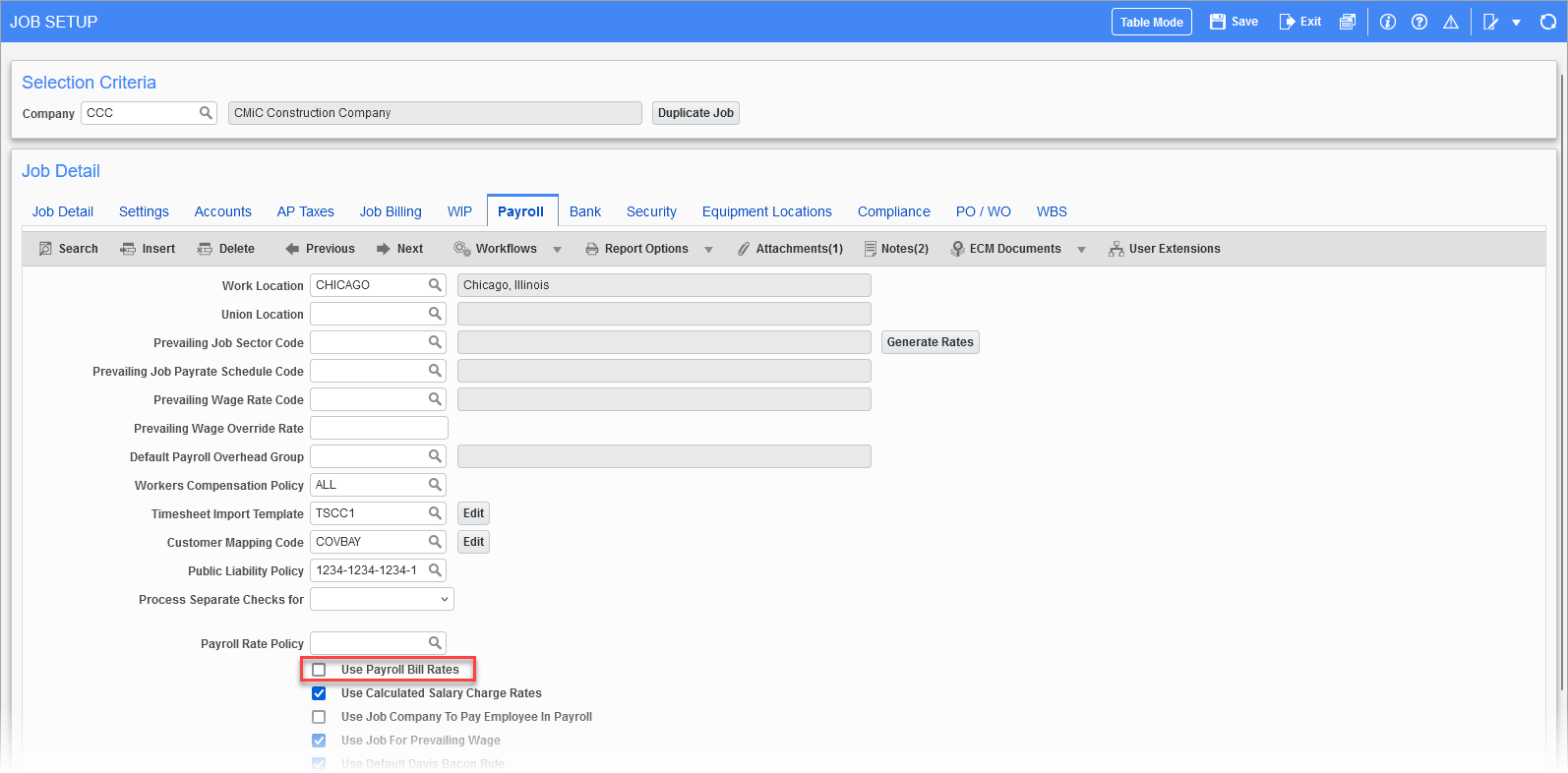Toggle Use Job For Prevailing Wage checkbox
The height and width of the screenshot is (773, 1568).
point(319,741)
